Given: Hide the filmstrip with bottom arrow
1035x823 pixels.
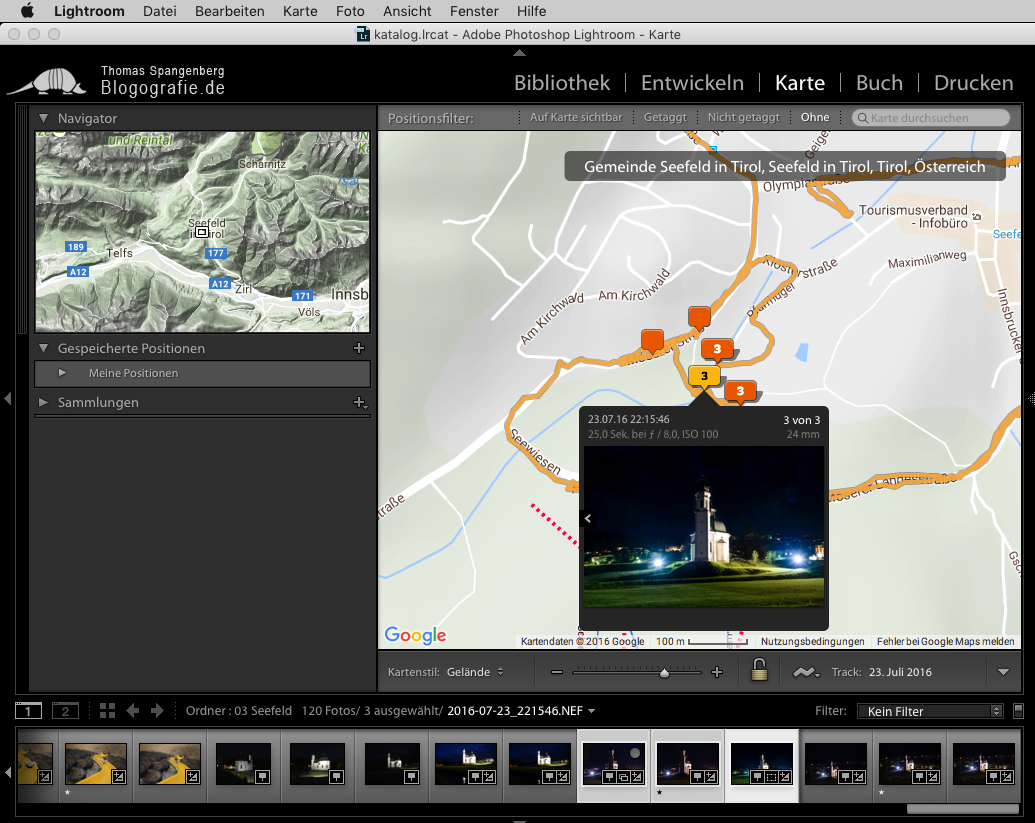Looking at the screenshot, I should pos(519,820).
